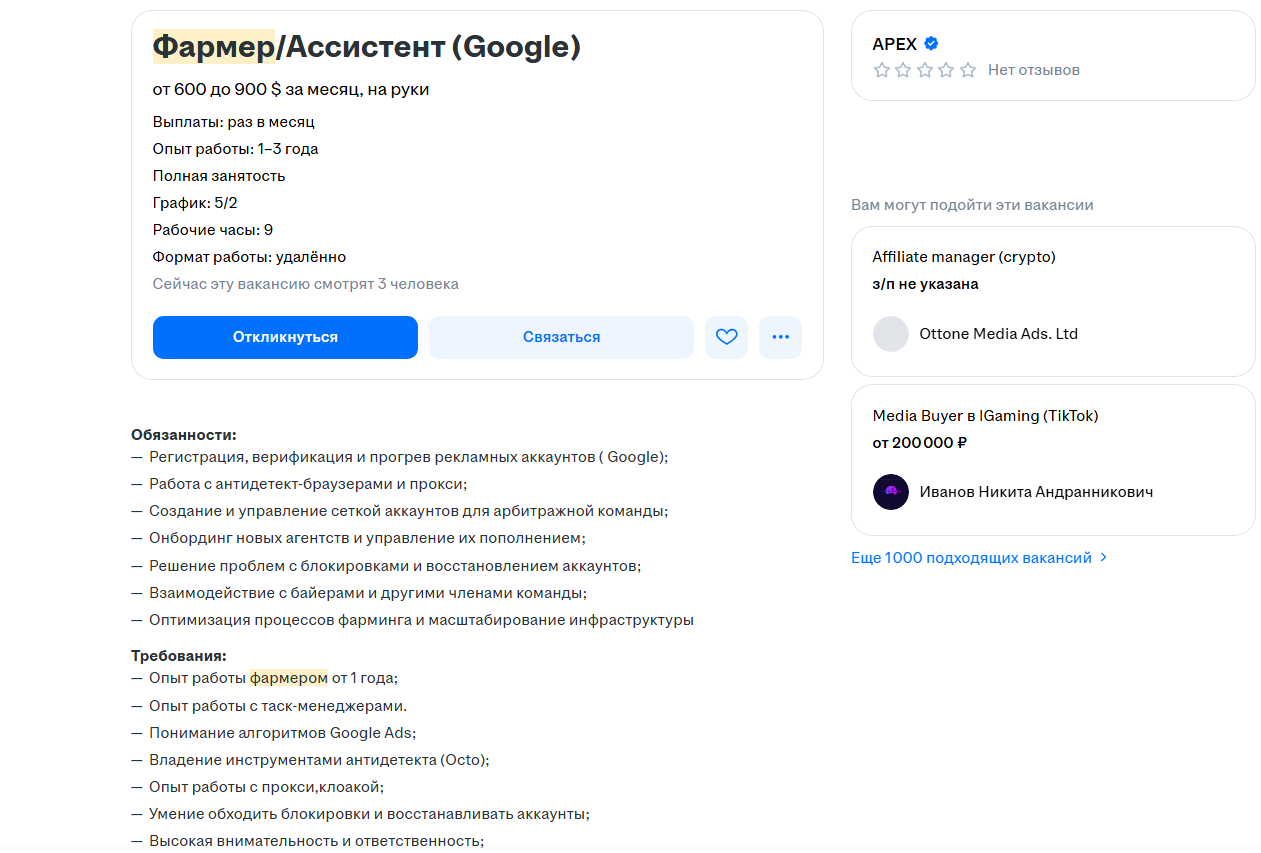Click the Ottone Media Ads company avatar
The image size is (1261, 853).
pyautogui.click(x=890, y=333)
